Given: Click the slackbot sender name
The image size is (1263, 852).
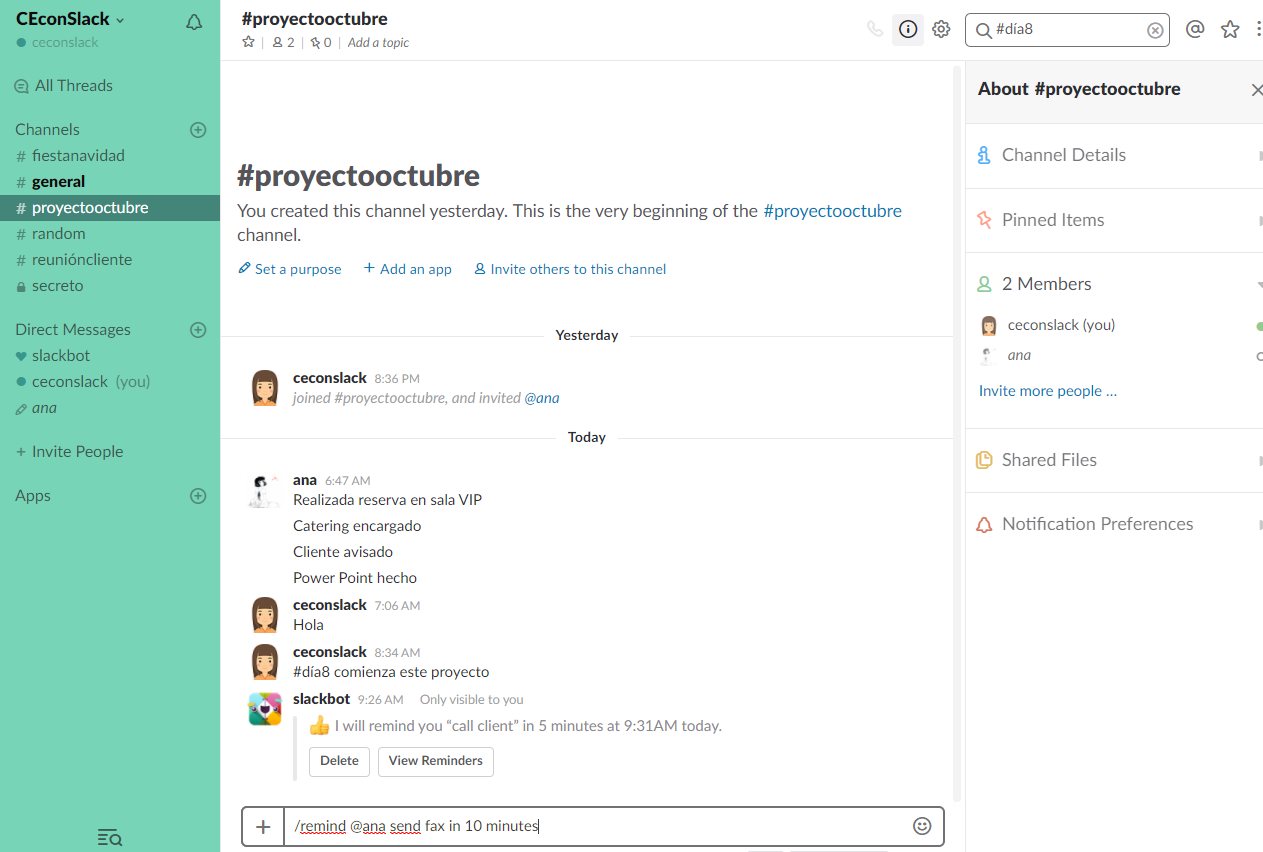Looking at the screenshot, I should pyautogui.click(x=321, y=699).
